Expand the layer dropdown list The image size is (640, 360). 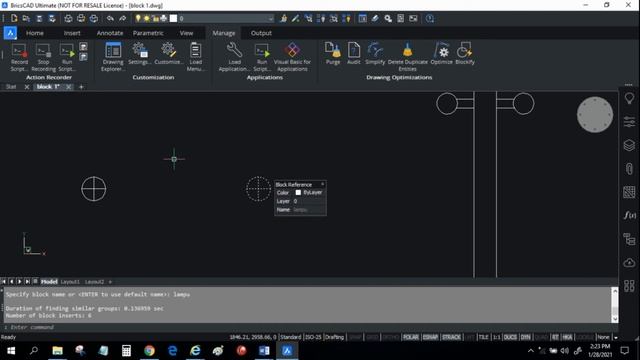(270, 18)
